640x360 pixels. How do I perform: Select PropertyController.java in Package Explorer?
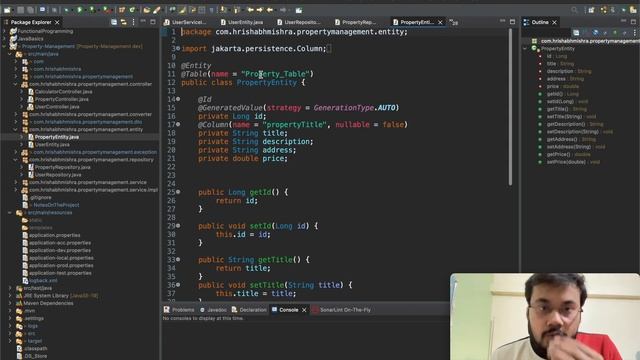click(x=61, y=99)
